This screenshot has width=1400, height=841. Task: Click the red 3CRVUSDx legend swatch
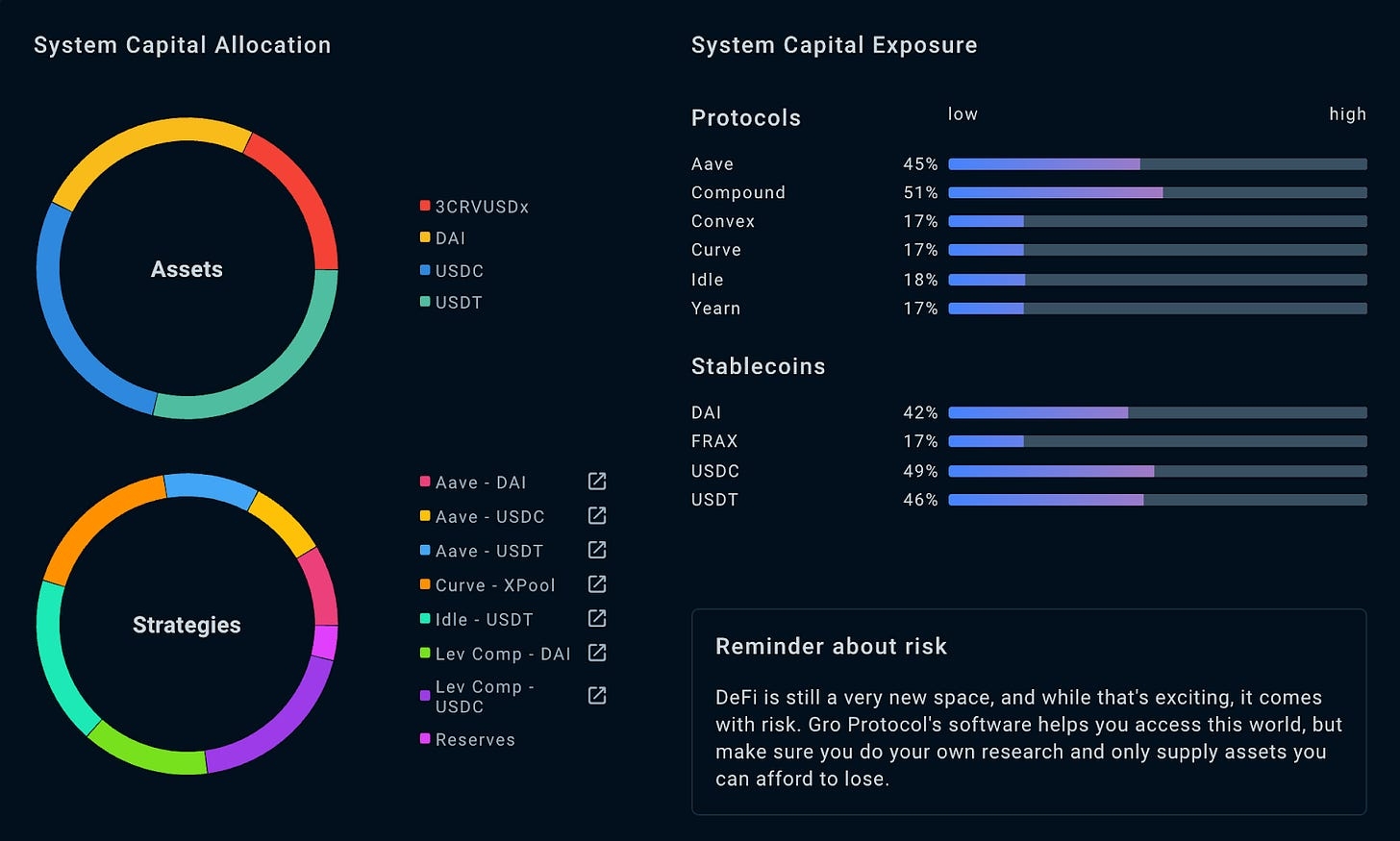pyautogui.click(x=425, y=206)
